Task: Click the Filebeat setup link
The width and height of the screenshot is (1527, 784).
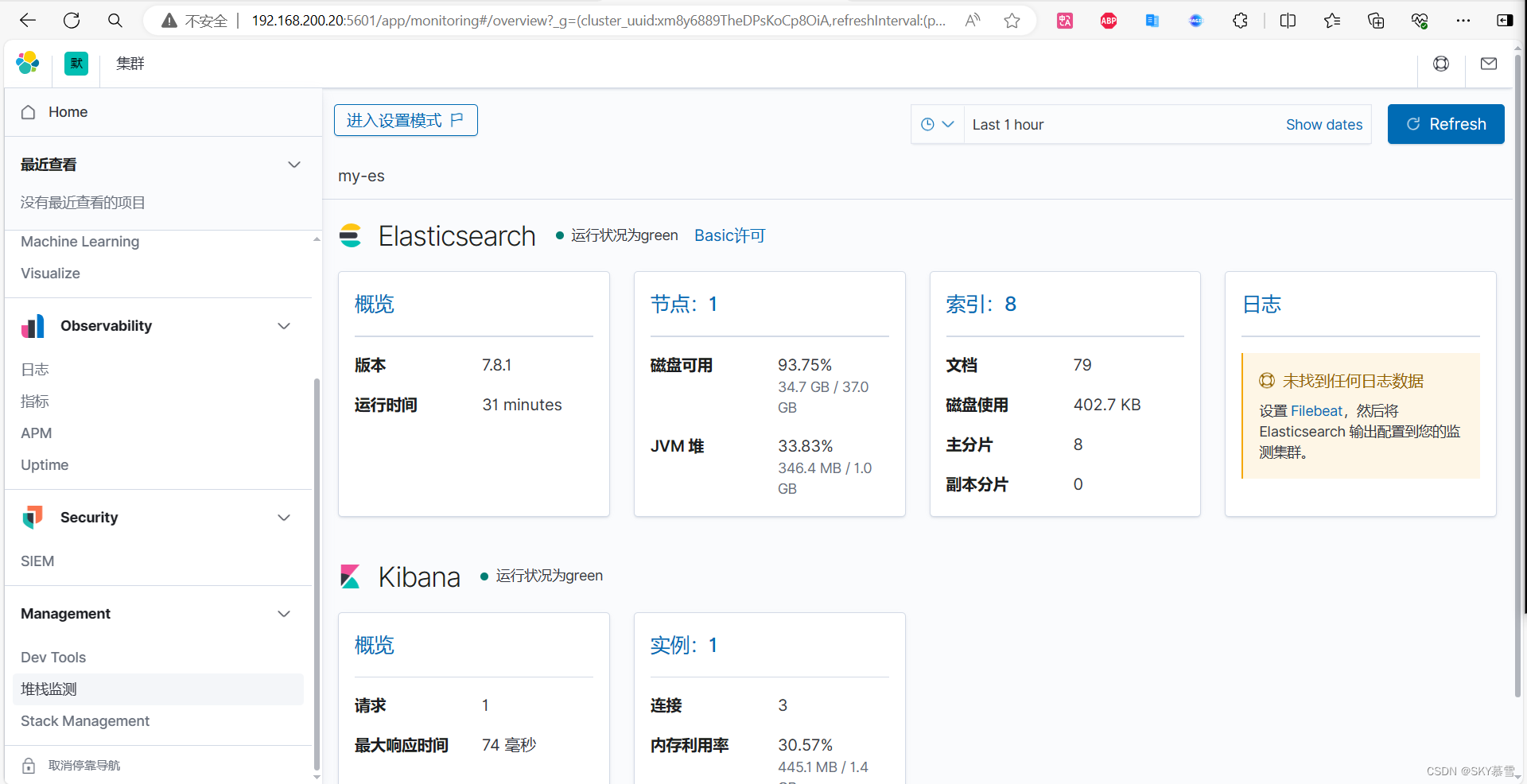Action: pyautogui.click(x=1316, y=411)
